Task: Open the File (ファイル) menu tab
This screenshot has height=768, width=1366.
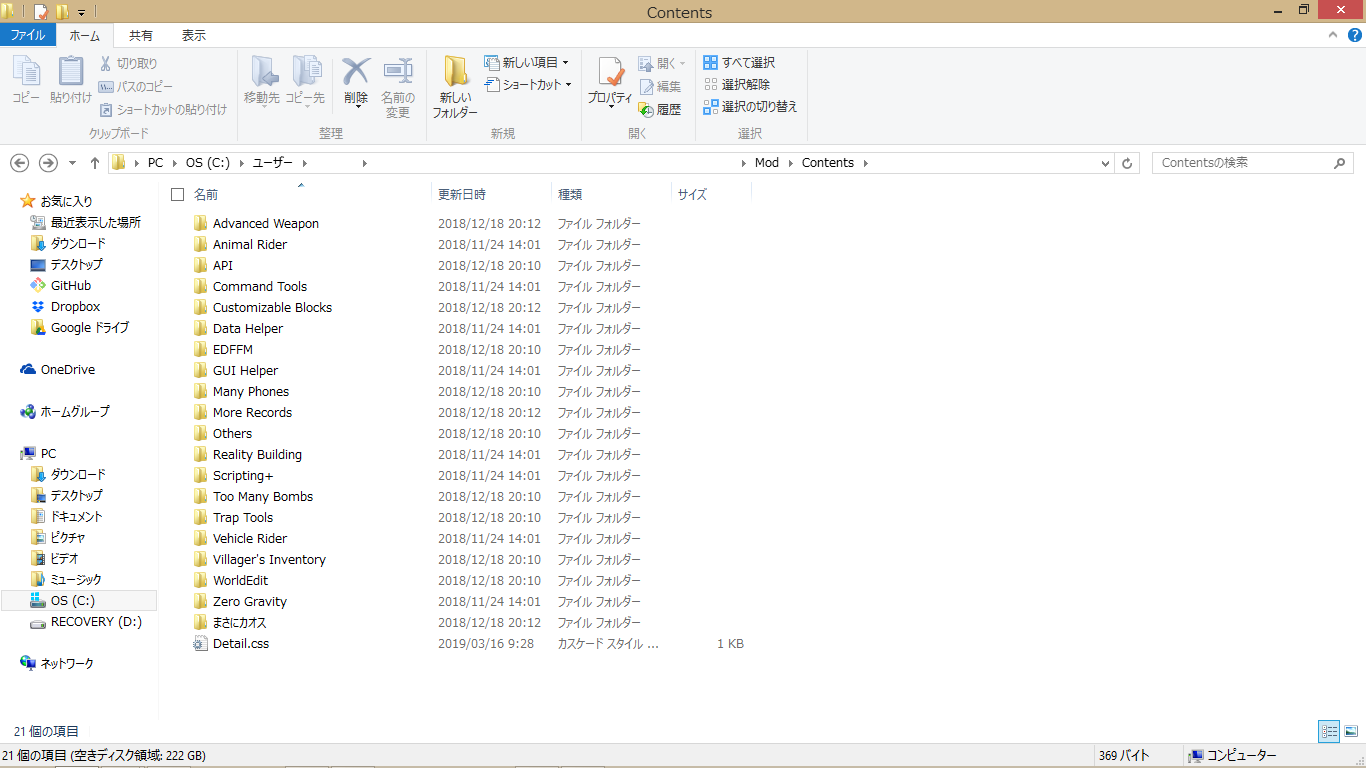Action: 27,35
